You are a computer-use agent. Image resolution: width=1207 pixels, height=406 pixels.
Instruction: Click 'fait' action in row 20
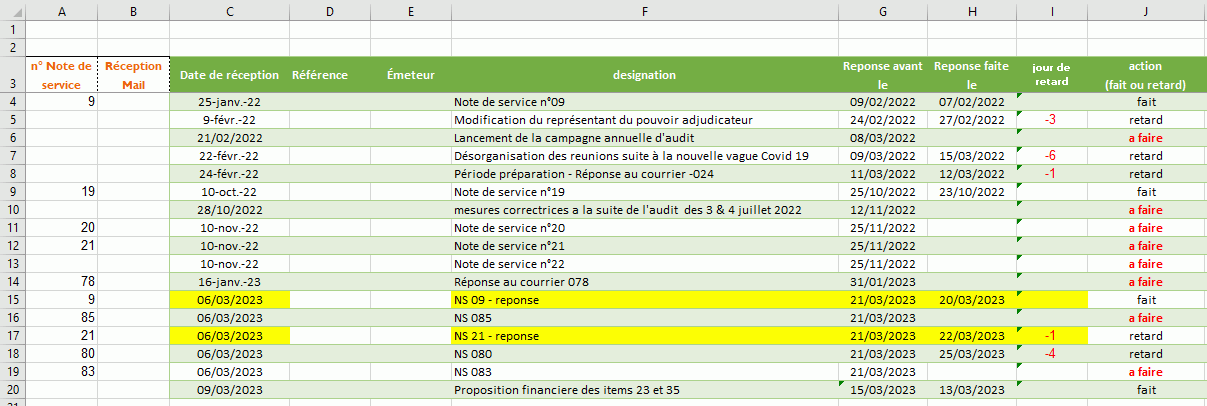[1145, 389]
